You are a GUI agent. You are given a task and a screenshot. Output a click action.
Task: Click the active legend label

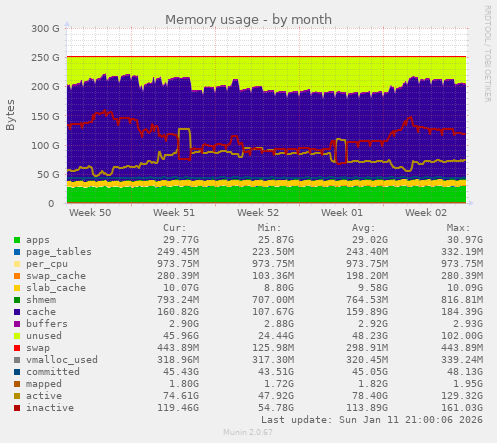(44, 396)
